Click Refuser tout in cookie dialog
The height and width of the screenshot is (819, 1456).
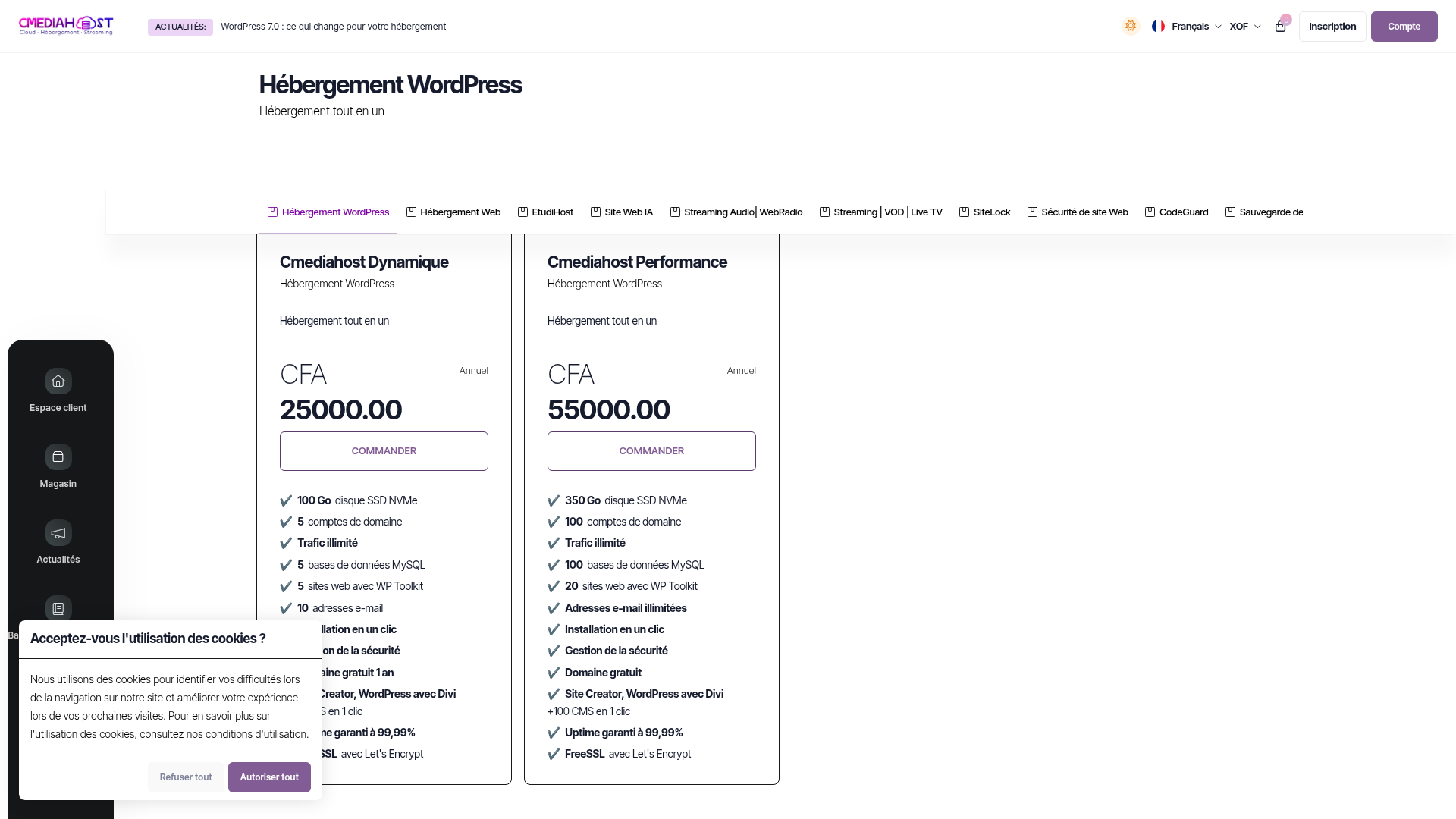(186, 777)
